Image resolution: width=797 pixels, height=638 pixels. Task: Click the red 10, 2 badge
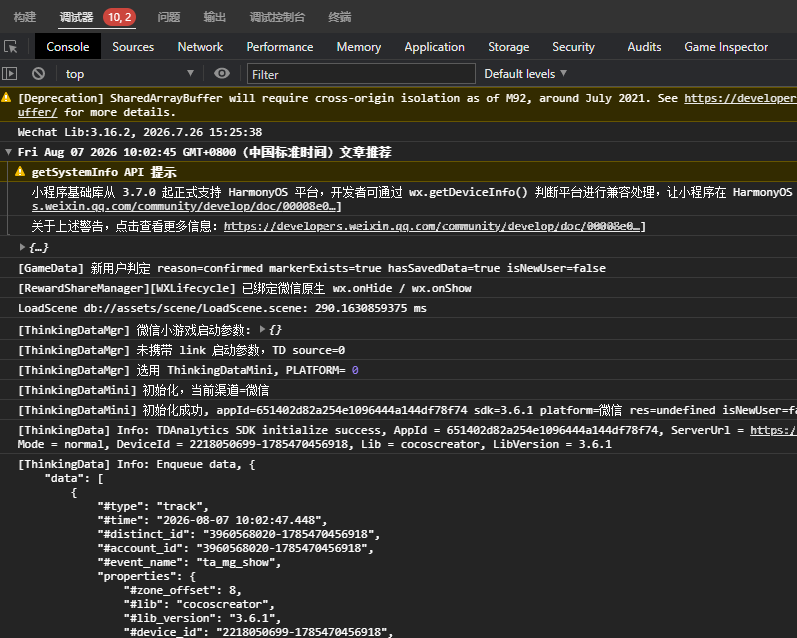coord(119,17)
